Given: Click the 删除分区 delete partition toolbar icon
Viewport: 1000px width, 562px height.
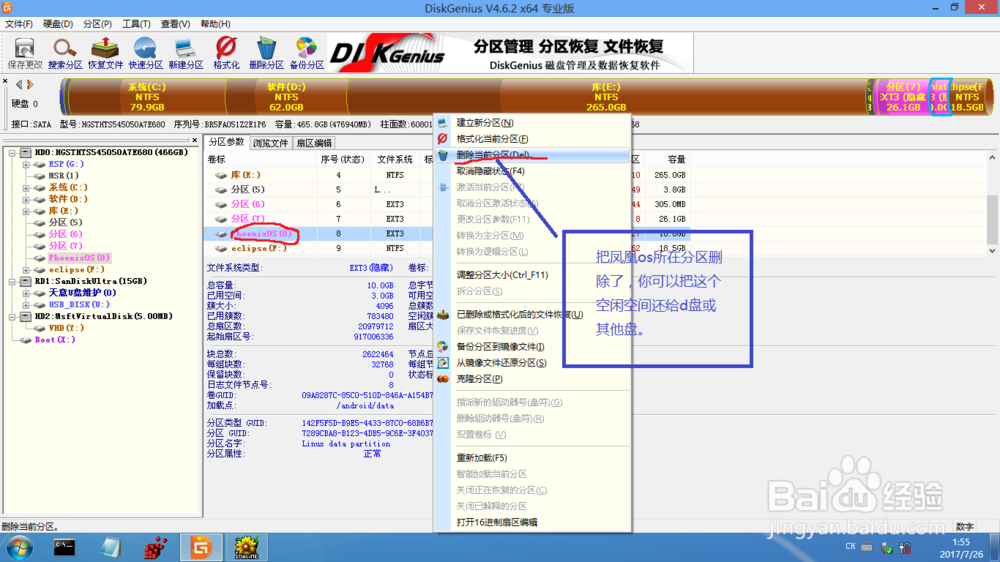Looking at the screenshot, I should point(267,54).
